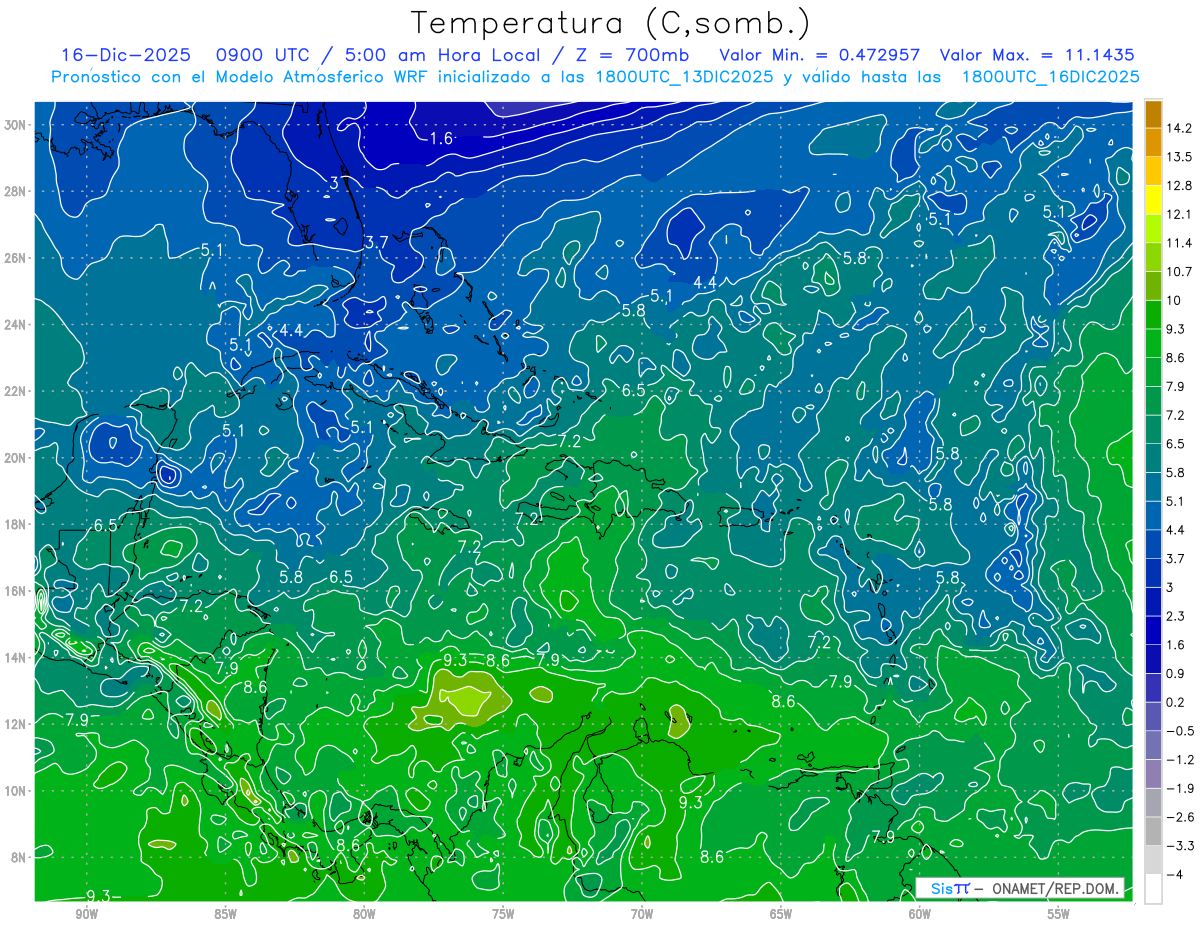Image resolution: width=1200 pixels, height=927 pixels.
Task: Click the '1800UTC_16DIC2025' valid-until time
Action: [x=1050, y=77]
